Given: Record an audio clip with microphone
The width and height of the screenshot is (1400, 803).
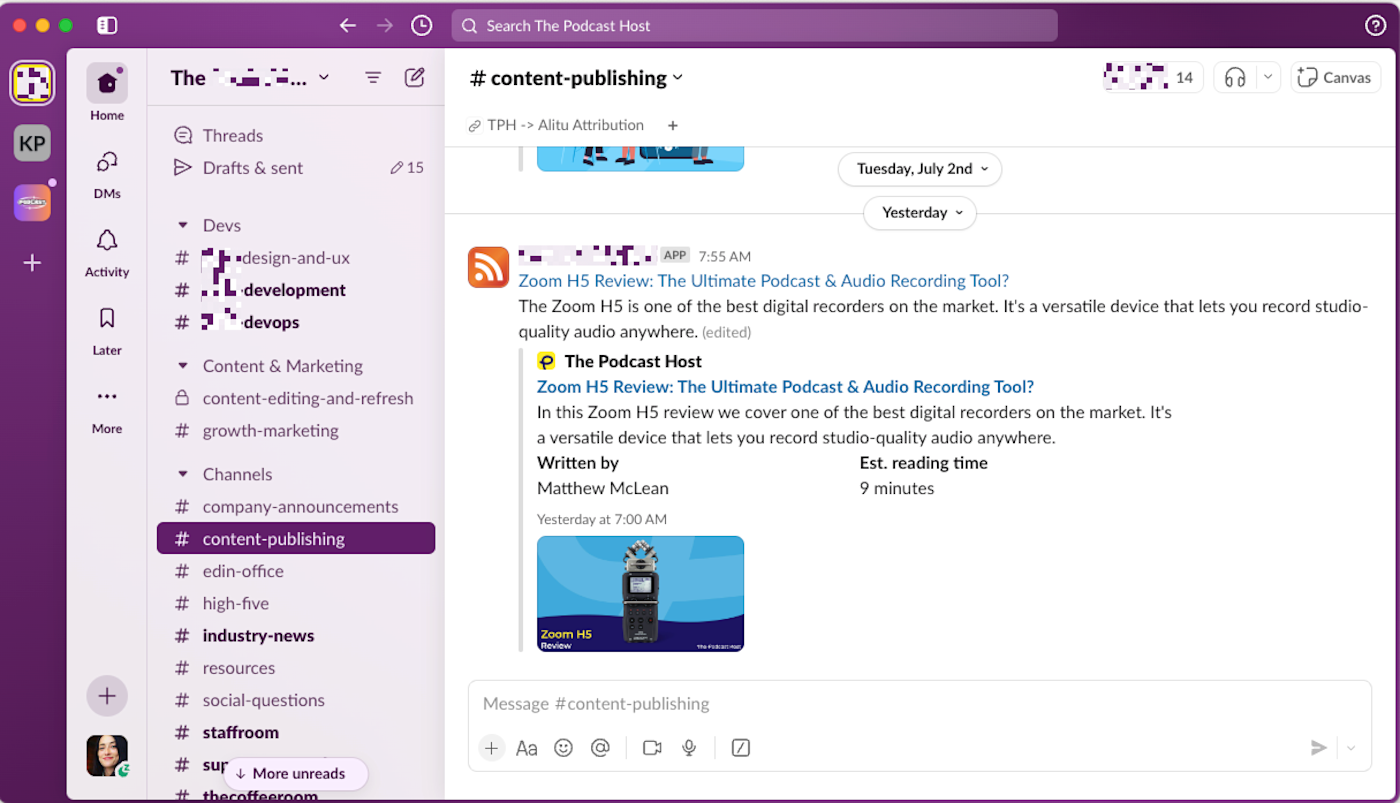Looking at the screenshot, I should (689, 748).
